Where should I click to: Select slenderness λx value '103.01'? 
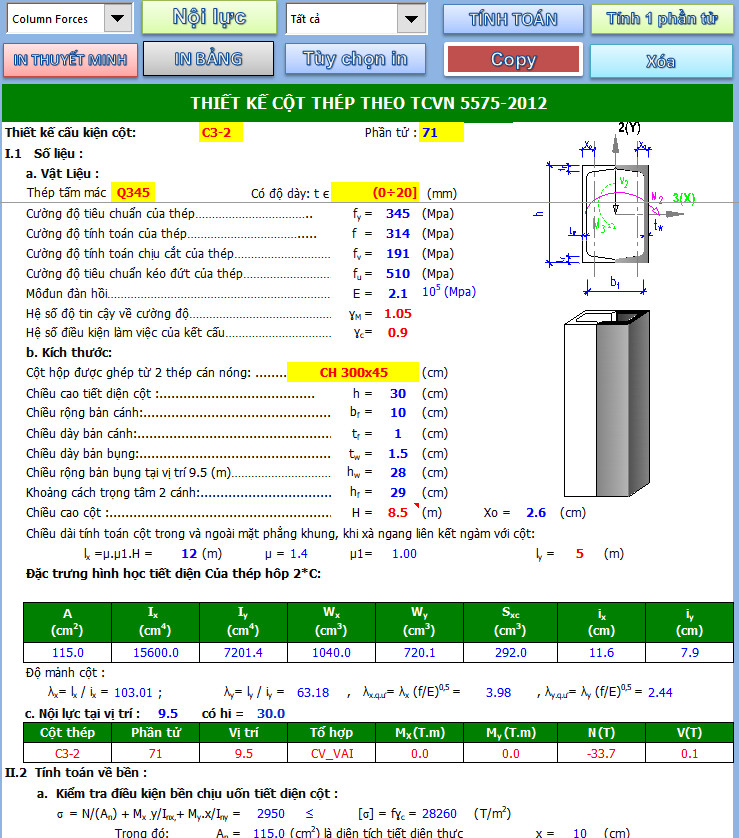point(133,693)
